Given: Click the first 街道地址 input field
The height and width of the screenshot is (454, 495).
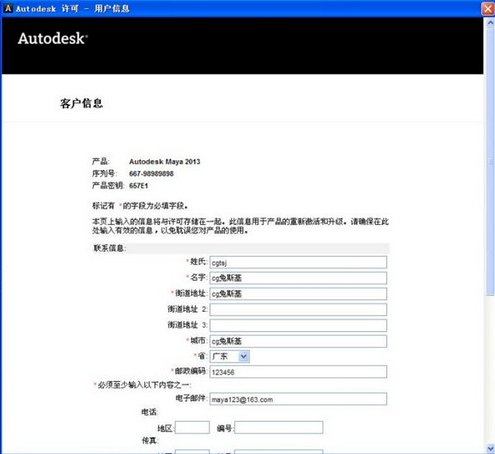Looking at the screenshot, I should [x=298, y=294].
